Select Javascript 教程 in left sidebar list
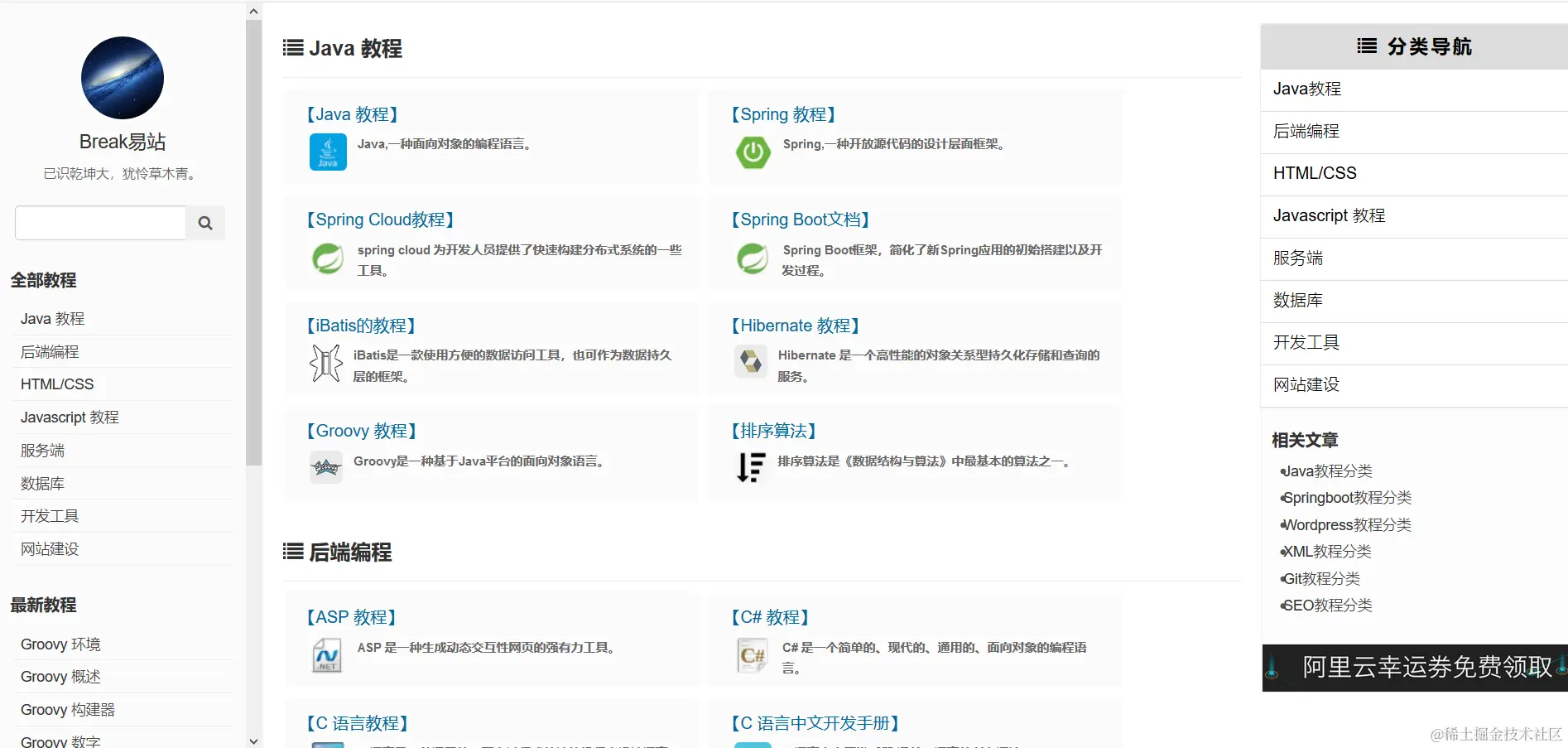 [x=70, y=417]
